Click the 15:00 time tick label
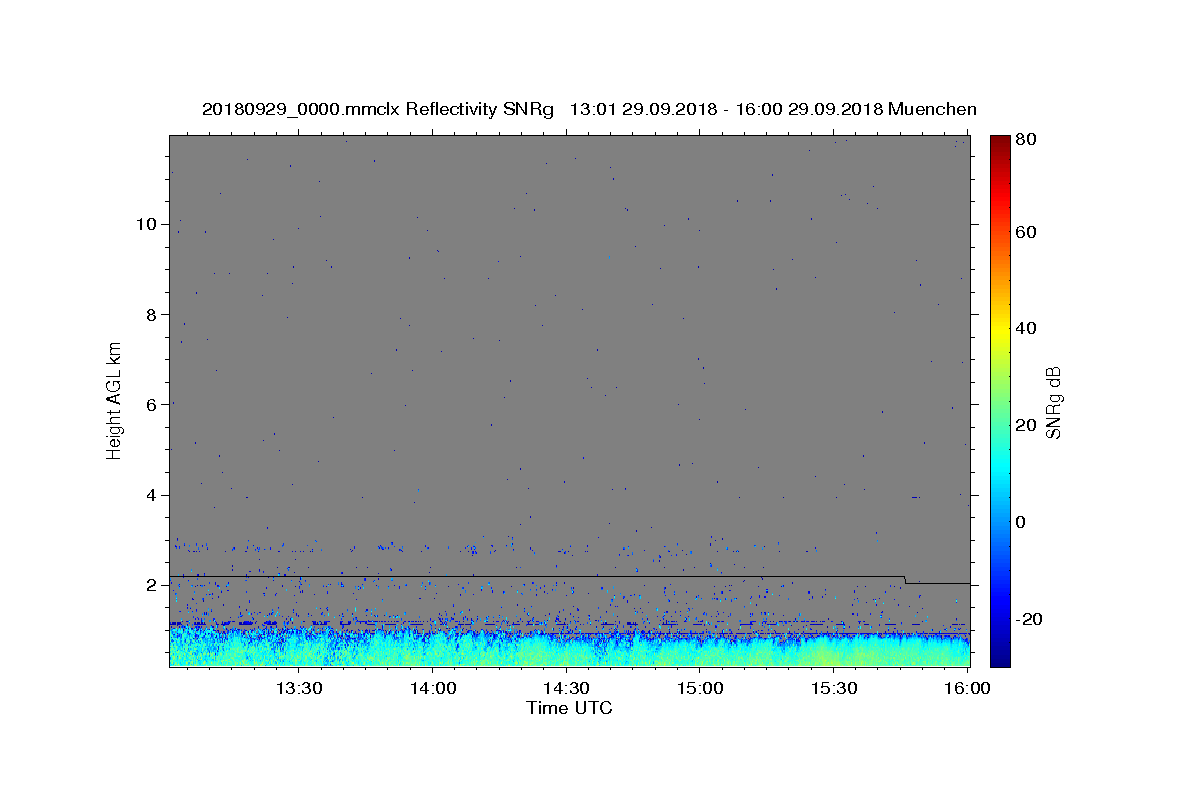1200x800 pixels. [x=700, y=688]
